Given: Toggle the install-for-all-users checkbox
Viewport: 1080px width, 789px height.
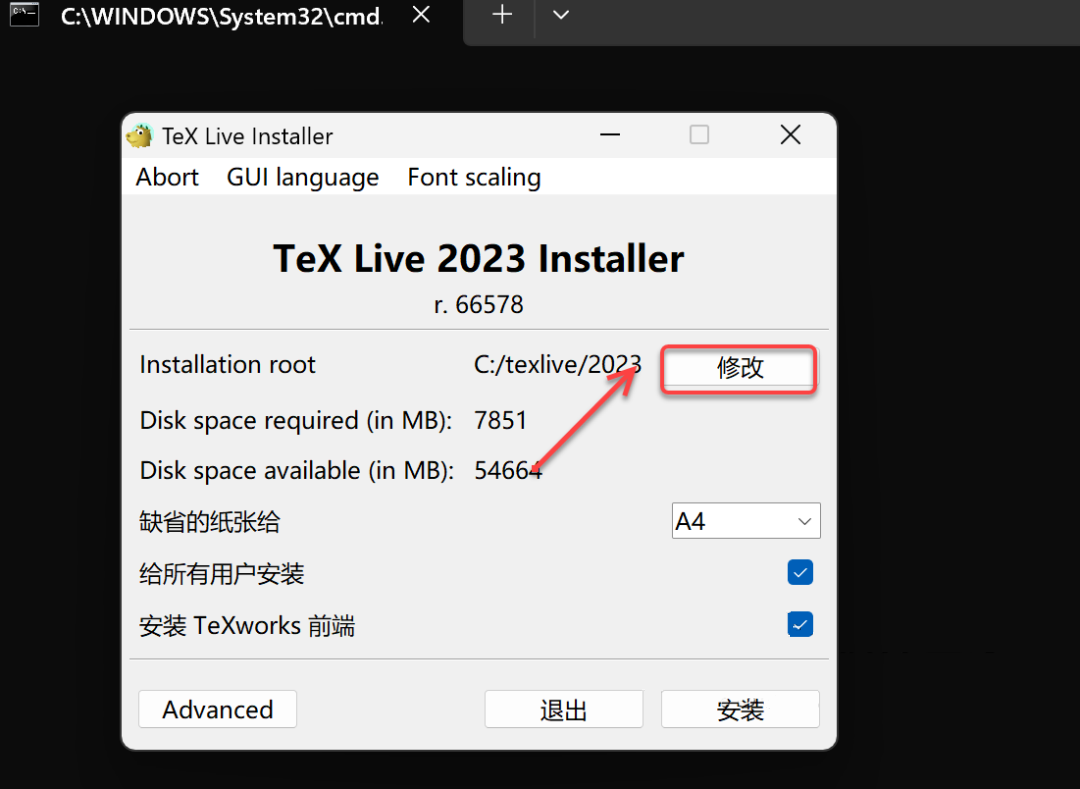Looking at the screenshot, I should coord(800,572).
